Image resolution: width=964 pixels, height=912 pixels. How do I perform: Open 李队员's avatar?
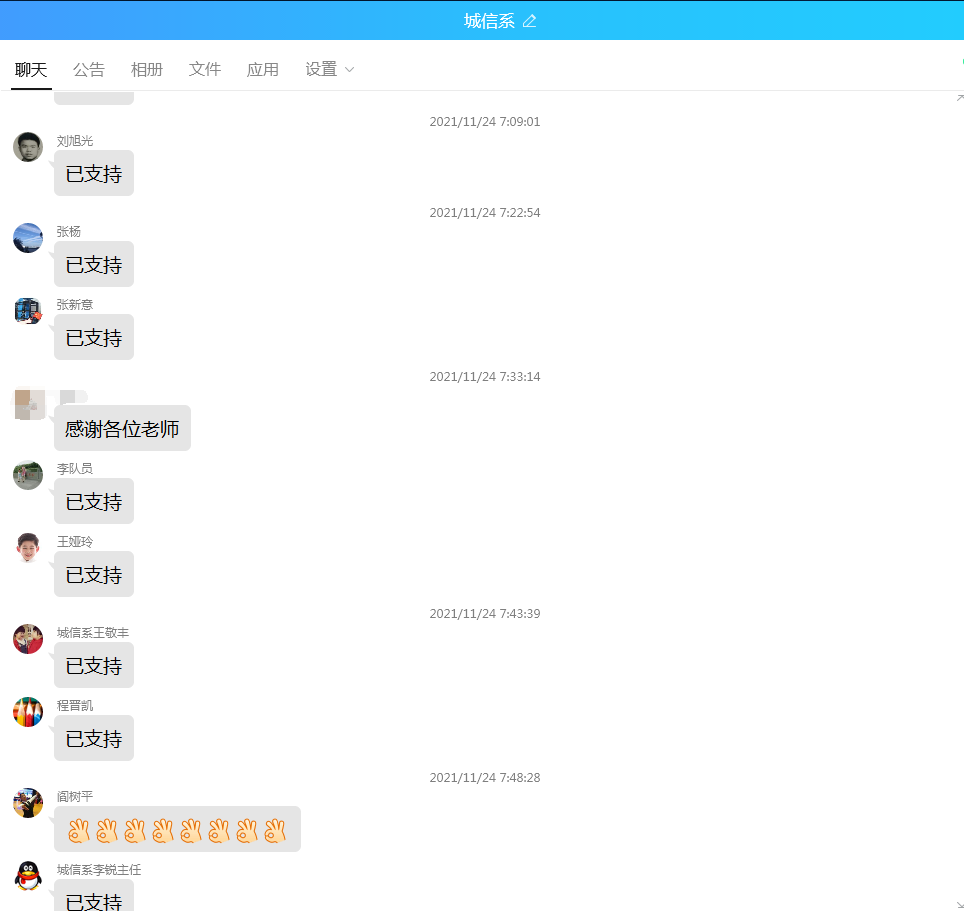pos(28,475)
